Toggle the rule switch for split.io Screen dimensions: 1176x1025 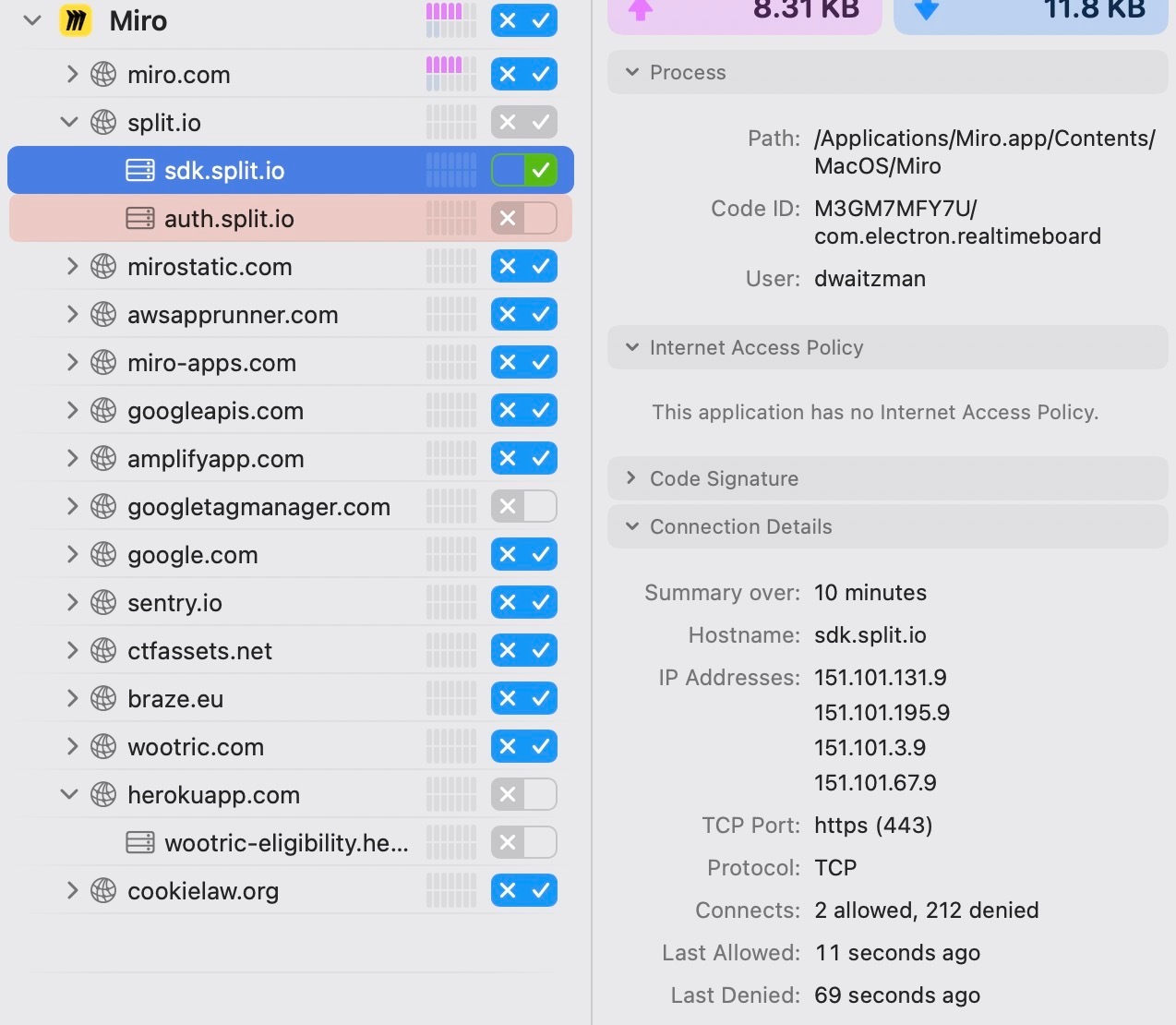tap(524, 122)
